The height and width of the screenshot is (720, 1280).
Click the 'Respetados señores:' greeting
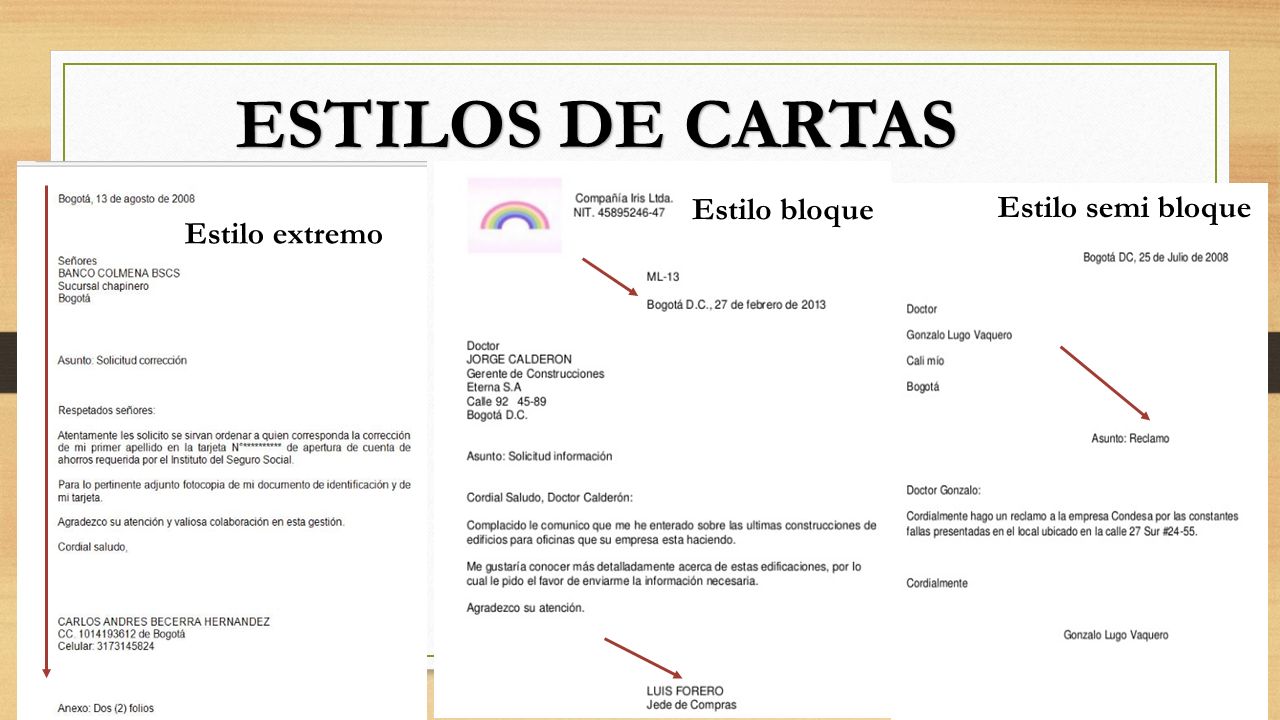click(x=107, y=410)
